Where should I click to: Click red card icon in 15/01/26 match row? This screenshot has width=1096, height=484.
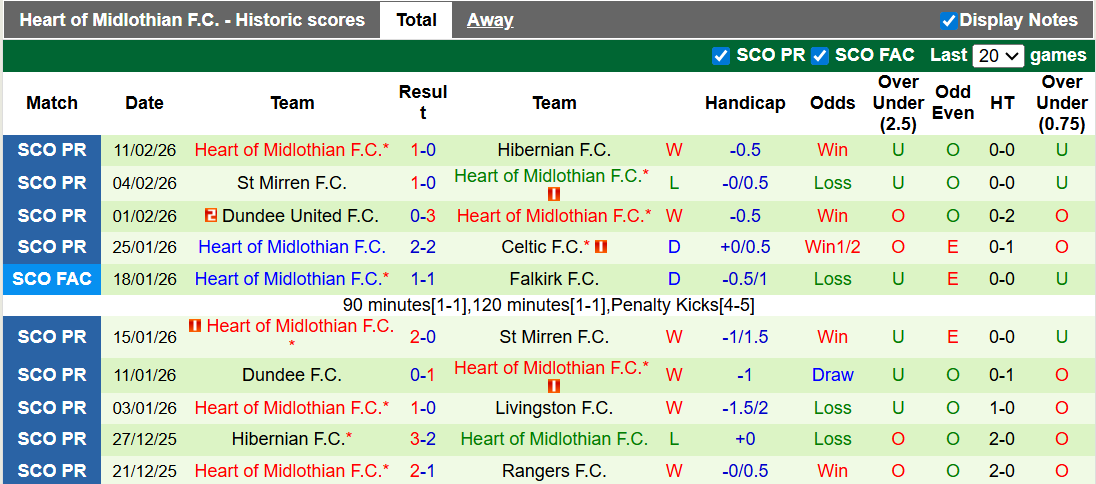point(195,326)
